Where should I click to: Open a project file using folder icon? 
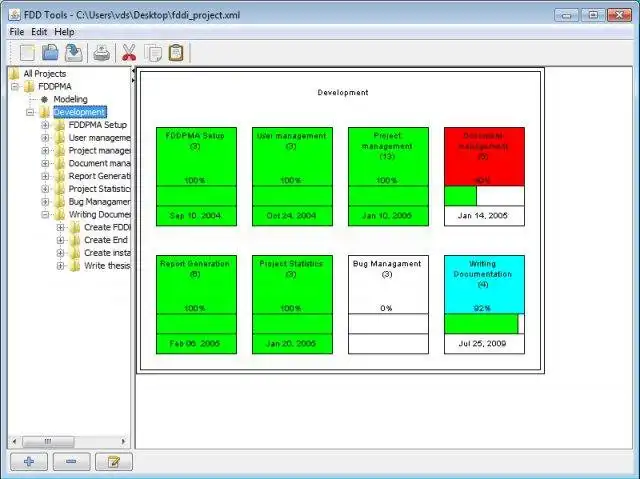pyautogui.click(x=50, y=53)
